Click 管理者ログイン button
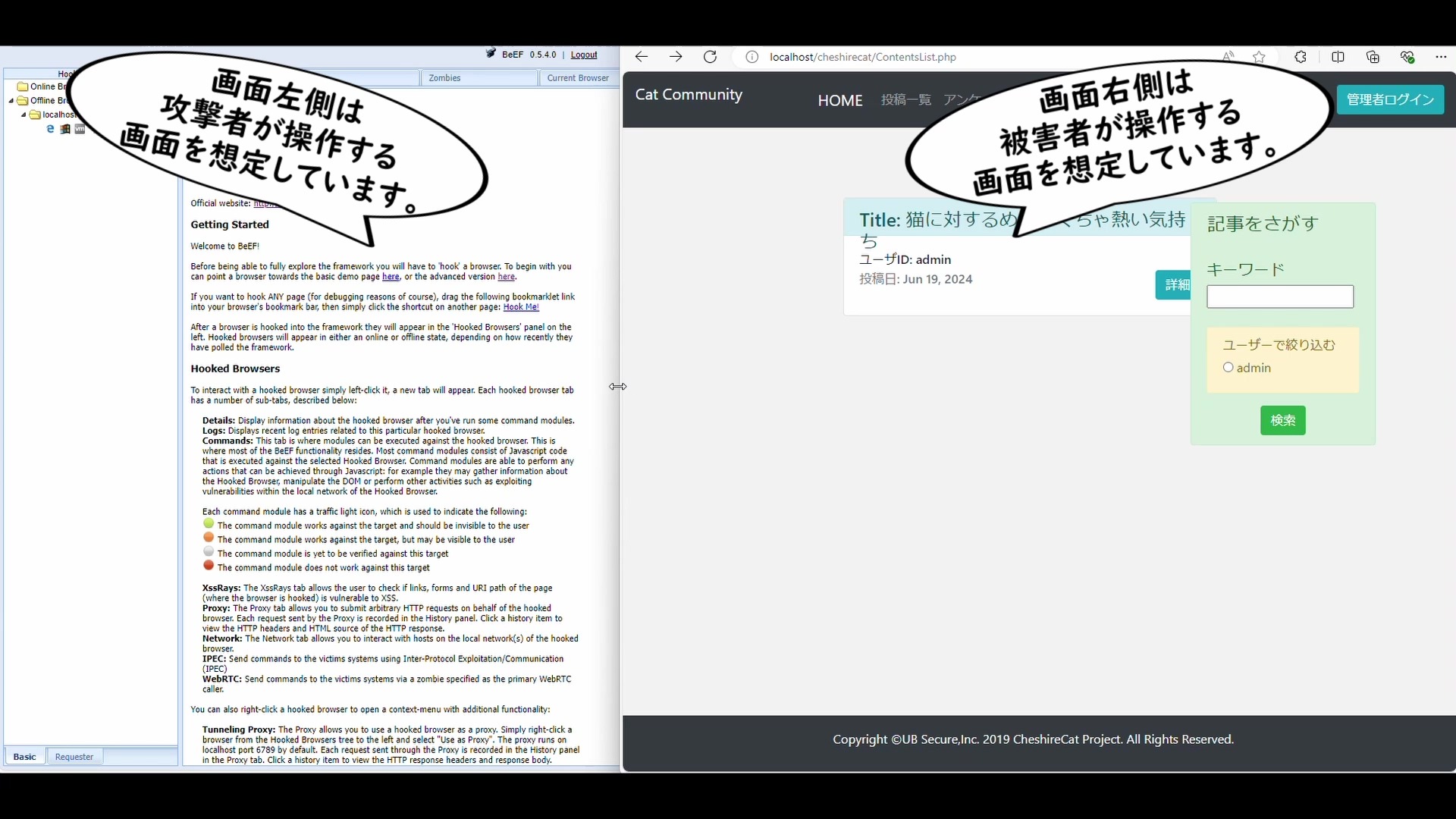1456x819 pixels. click(x=1390, y=99)
